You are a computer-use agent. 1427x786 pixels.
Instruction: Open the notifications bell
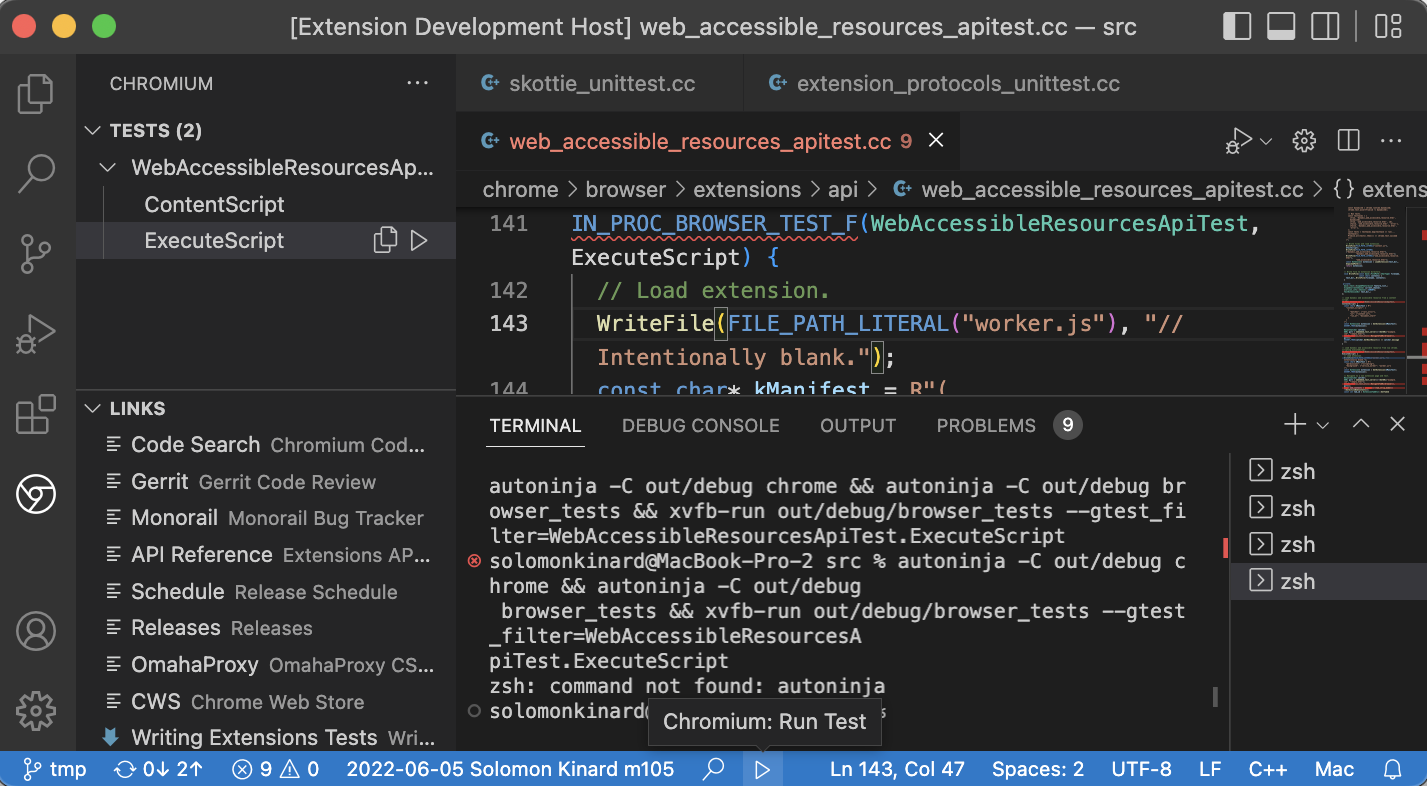(x=1392, y=769)
